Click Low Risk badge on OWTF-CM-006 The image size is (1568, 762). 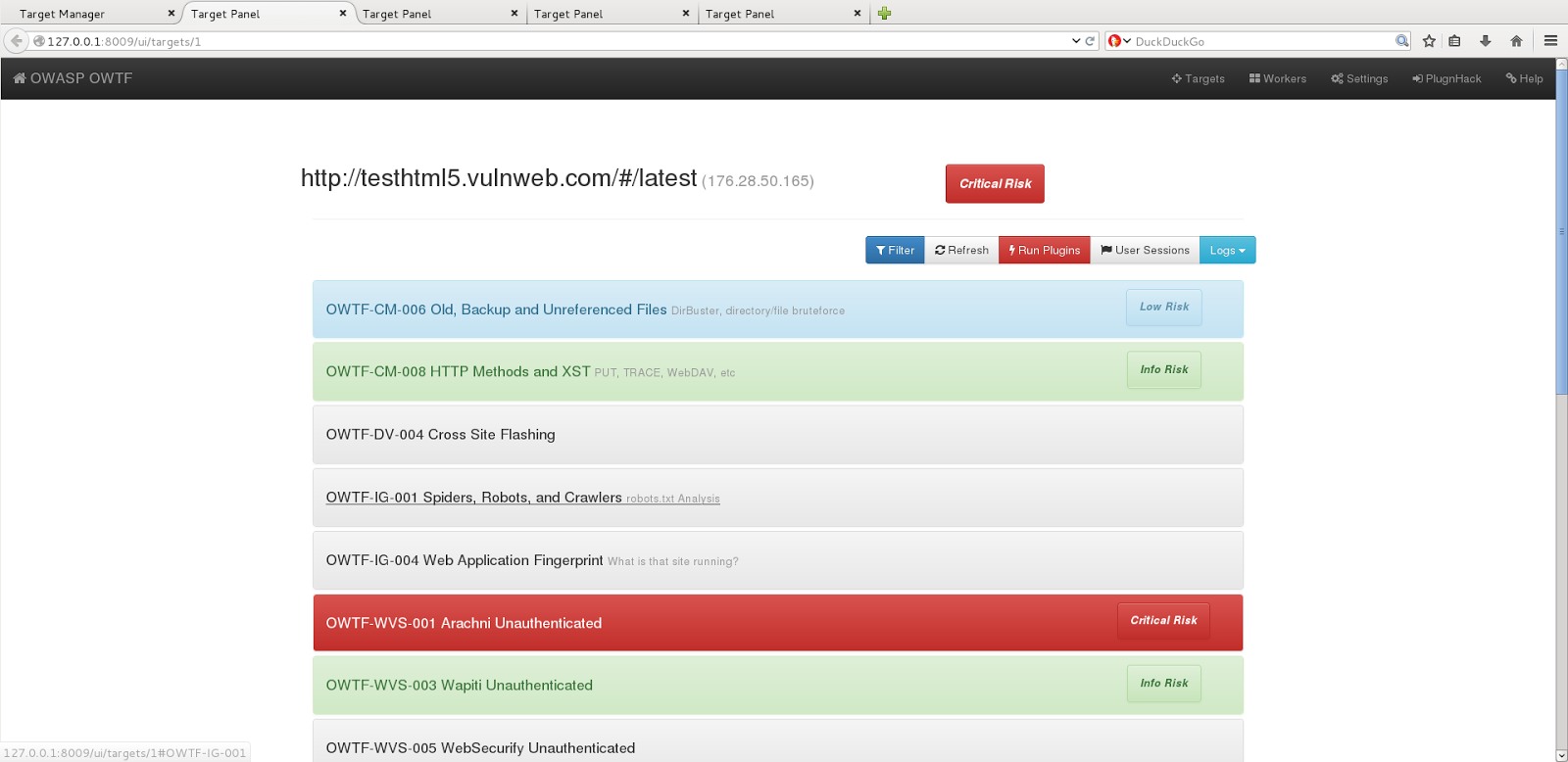tap(1163, 307)
